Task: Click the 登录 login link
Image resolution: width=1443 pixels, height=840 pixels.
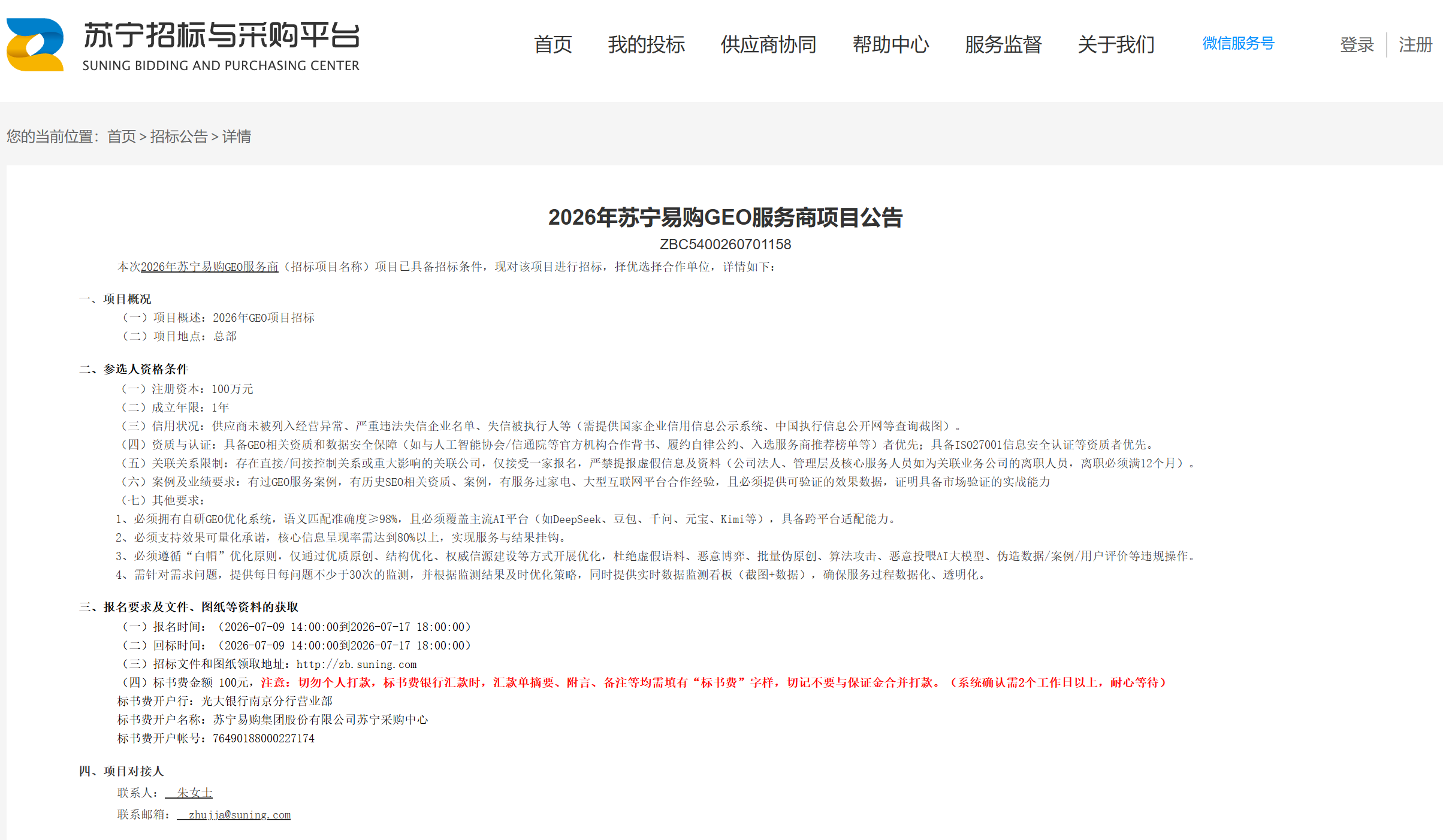Action: pyautogui.click(x=1357, y=44)
